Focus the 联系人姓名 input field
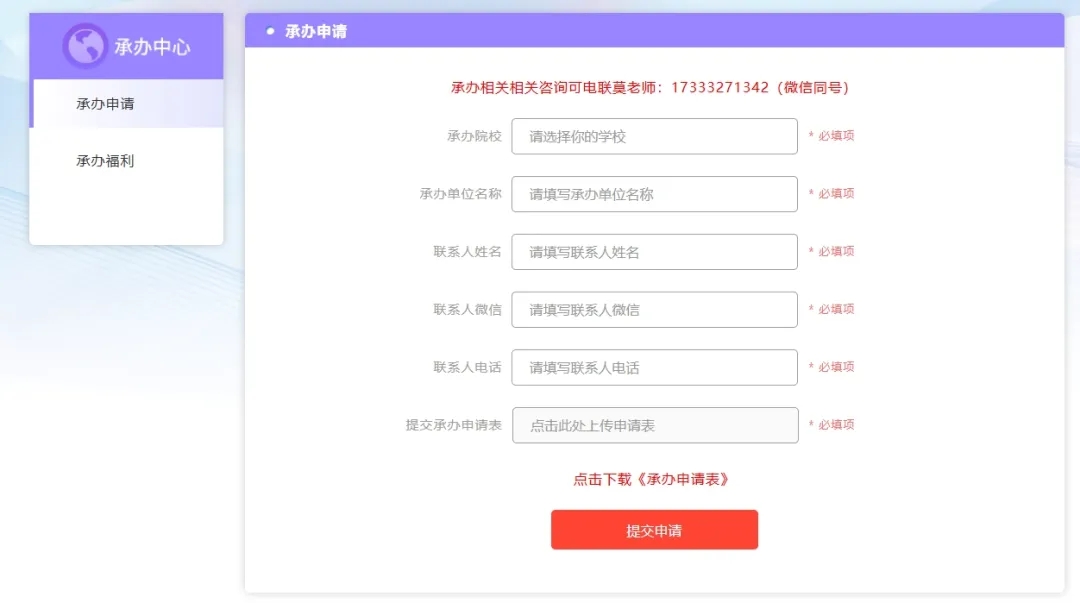Image resolution: width=1080 pixels, height=603 pixels. tap(654, 252)
